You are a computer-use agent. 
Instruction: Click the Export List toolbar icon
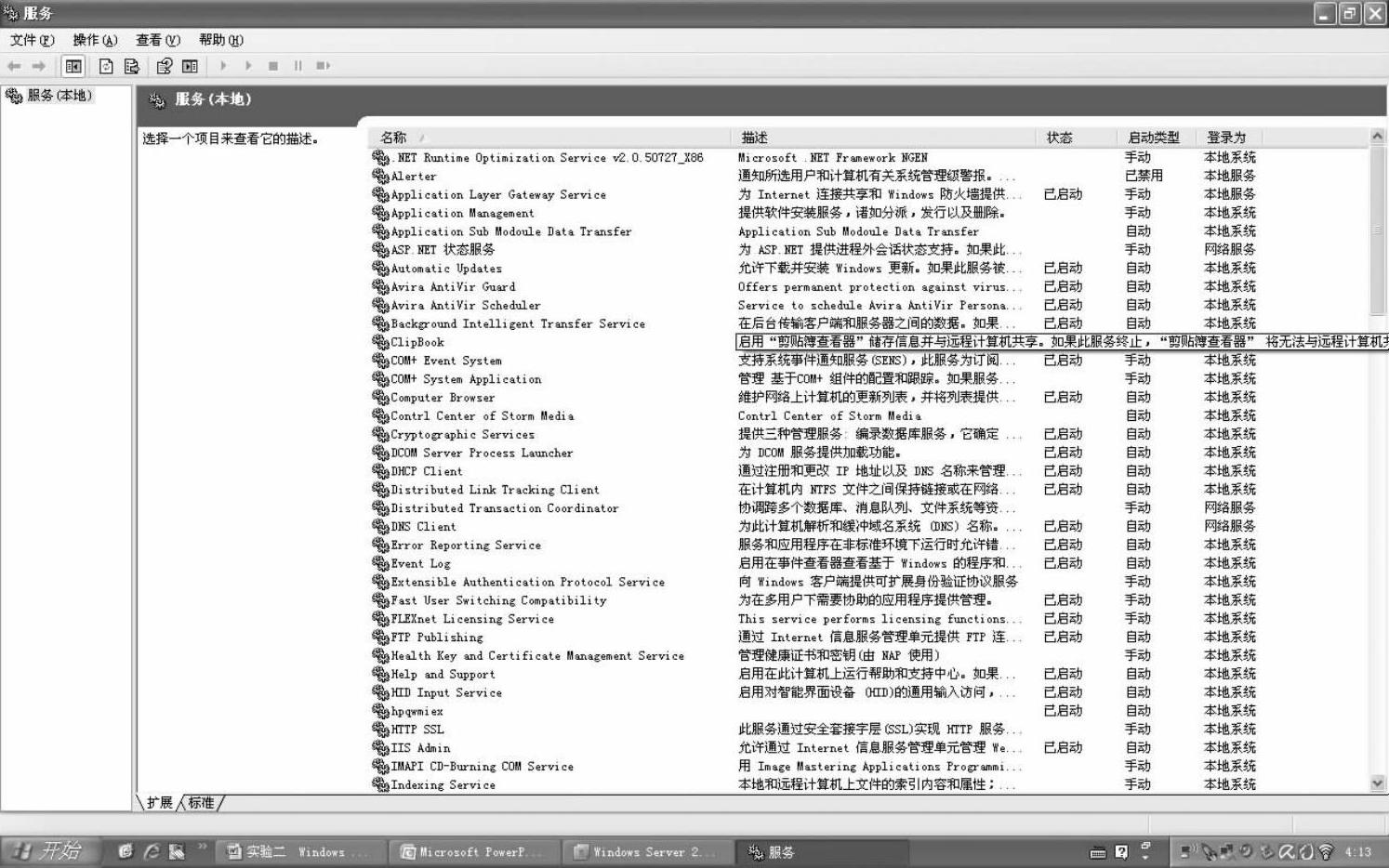(x=132, y=66)
